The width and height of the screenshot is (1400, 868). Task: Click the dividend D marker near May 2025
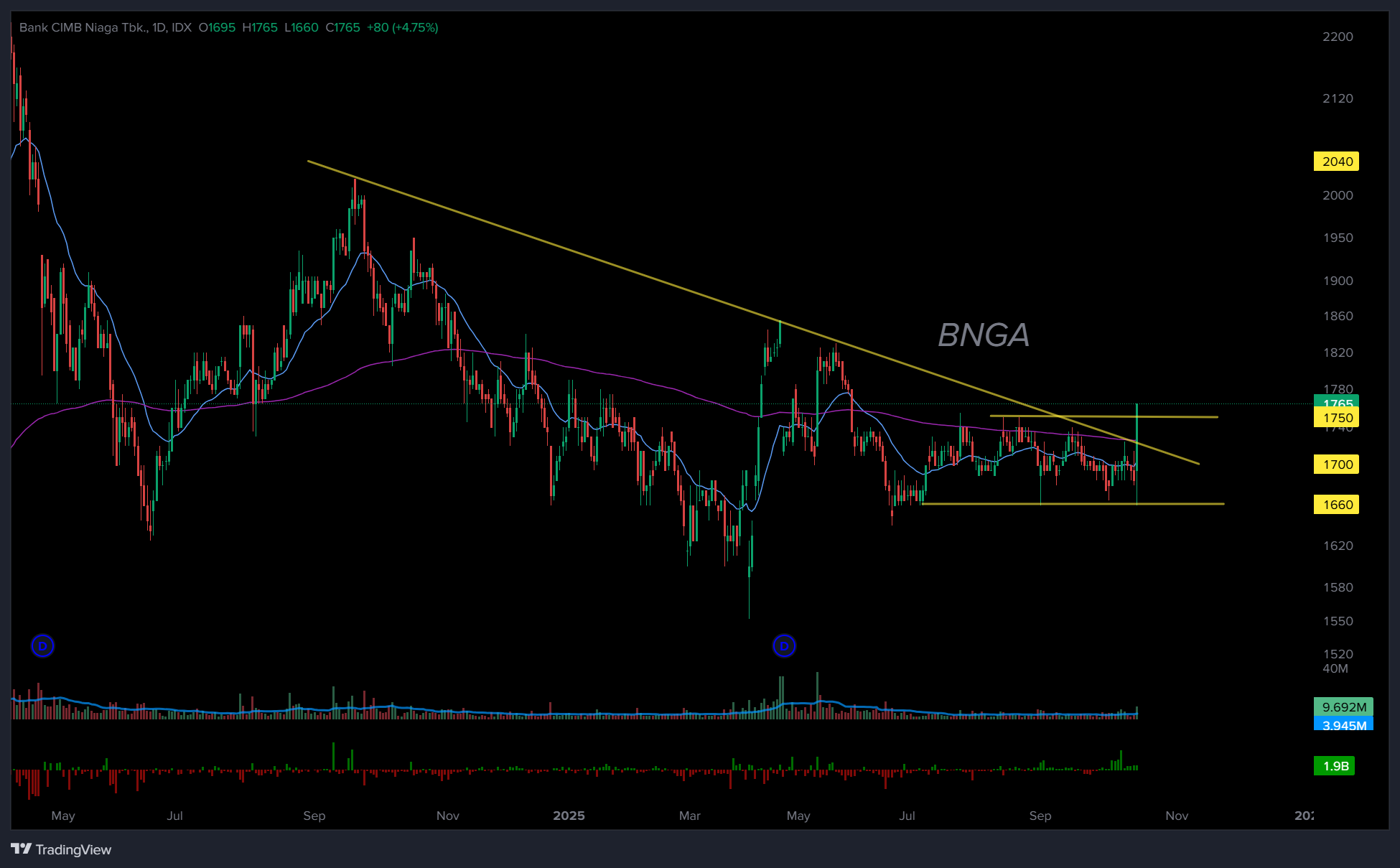click(x=784, y=646)
